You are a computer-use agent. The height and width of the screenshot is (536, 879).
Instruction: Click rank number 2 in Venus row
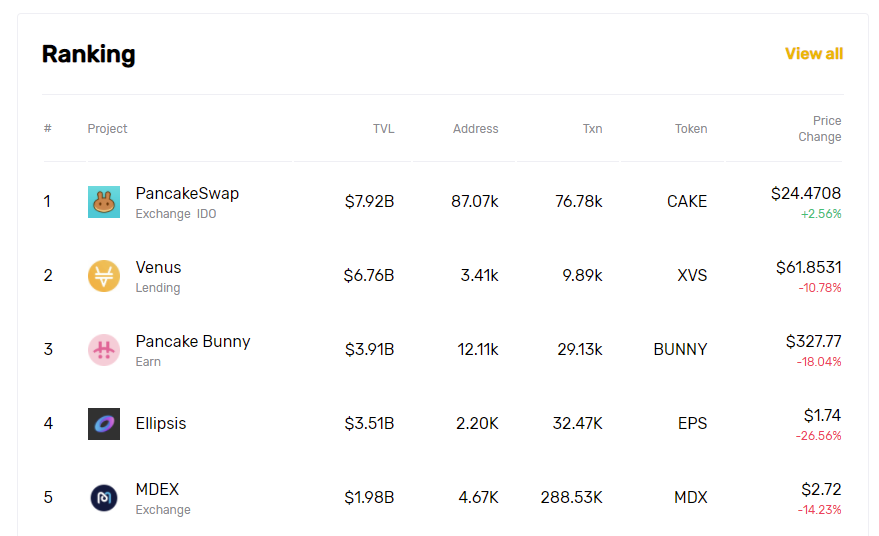[x=48, y=276]
